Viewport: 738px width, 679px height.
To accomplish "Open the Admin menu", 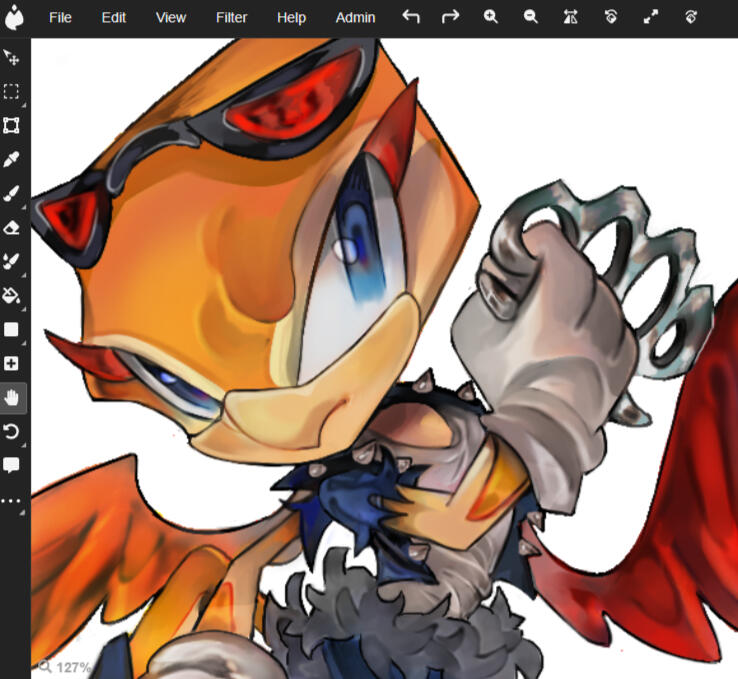I will (355, 17).
